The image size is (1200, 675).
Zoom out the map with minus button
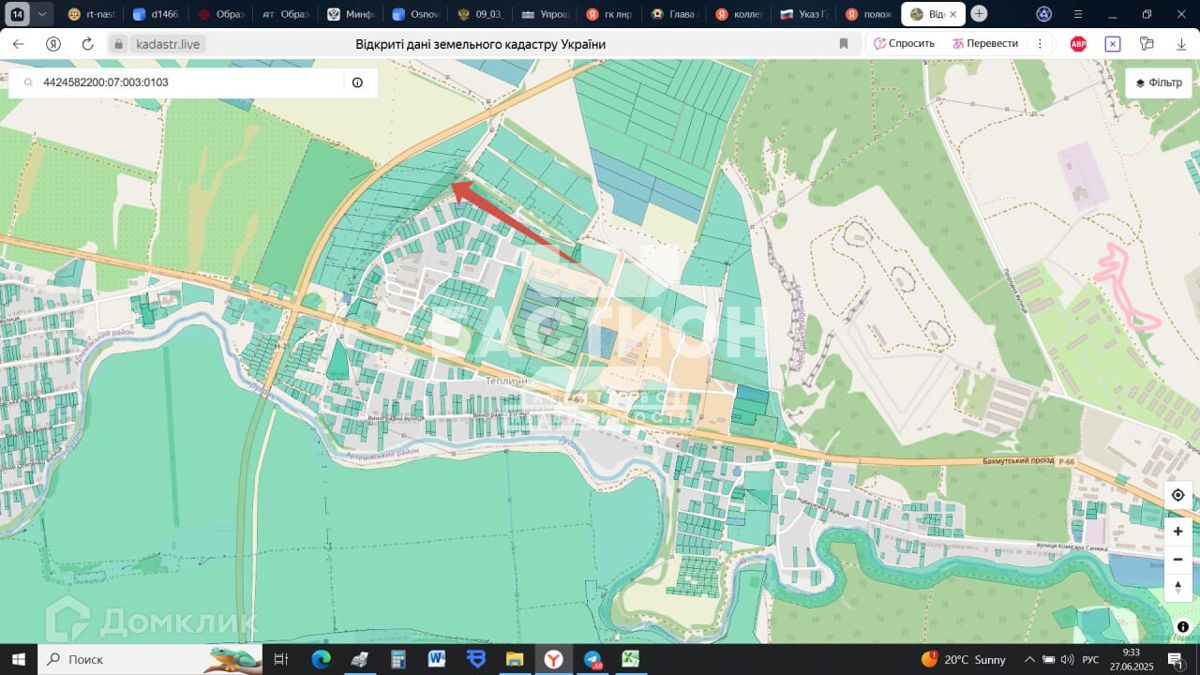(1177, 559)
